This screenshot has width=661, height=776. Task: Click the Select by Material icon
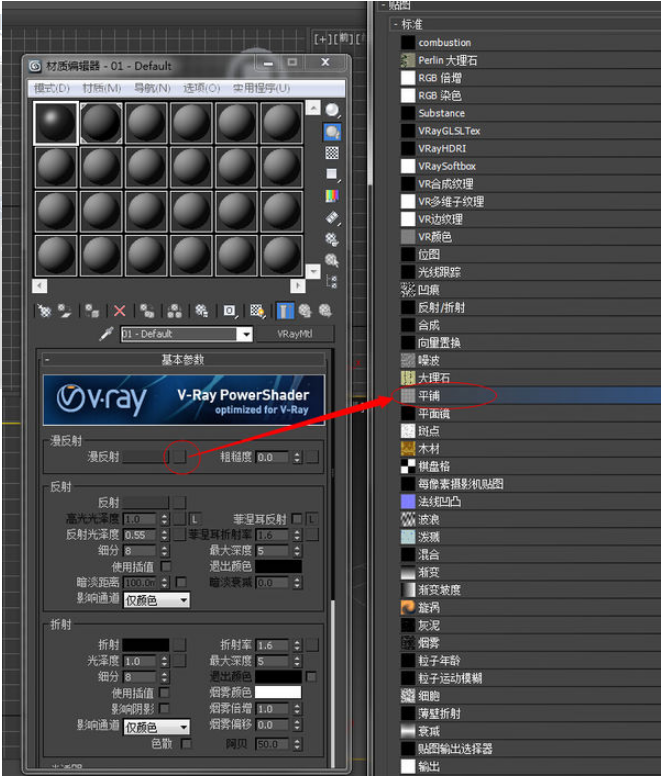(332, 260)
